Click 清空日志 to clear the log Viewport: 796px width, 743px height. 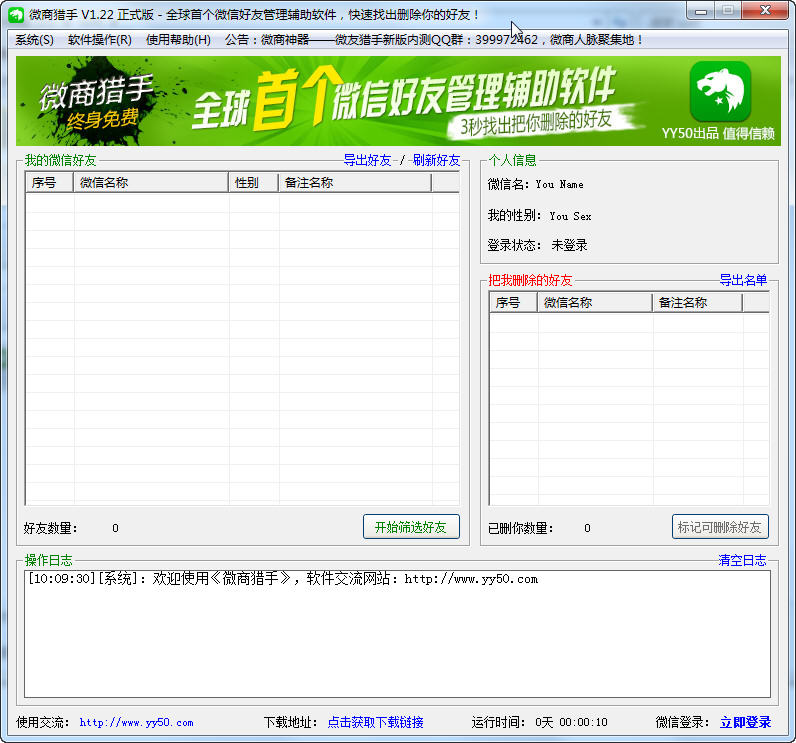(743, 560)
